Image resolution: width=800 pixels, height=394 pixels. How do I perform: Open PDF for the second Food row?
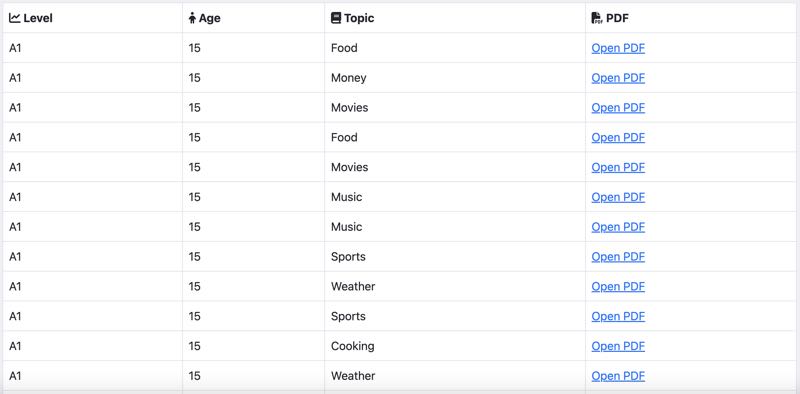tap(618, 137)
